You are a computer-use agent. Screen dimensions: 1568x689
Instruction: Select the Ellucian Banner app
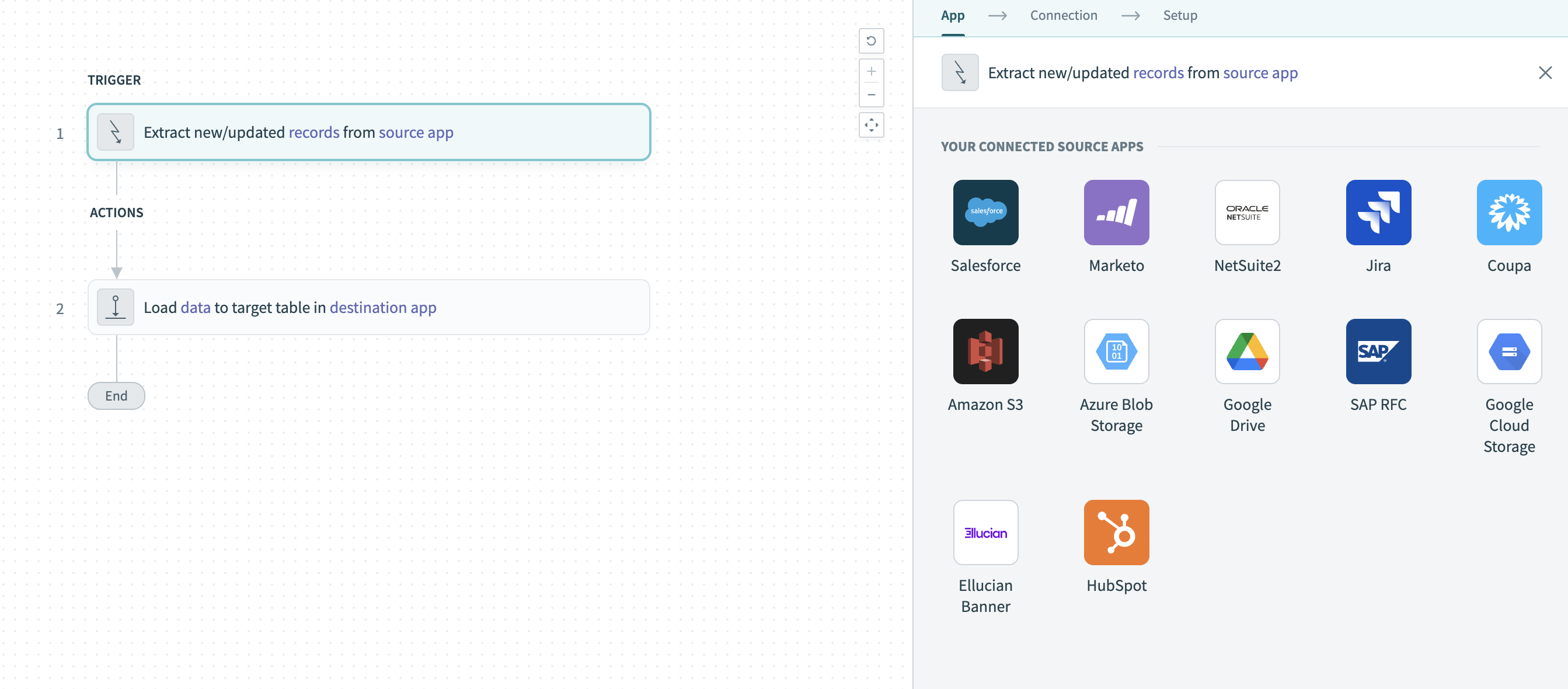click(x=985, y=545)
